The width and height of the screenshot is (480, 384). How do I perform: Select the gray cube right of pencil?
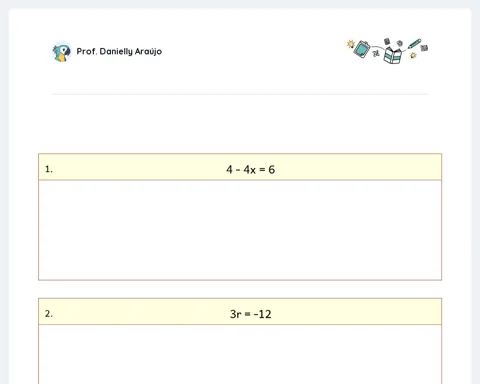(x=424, y=48)
